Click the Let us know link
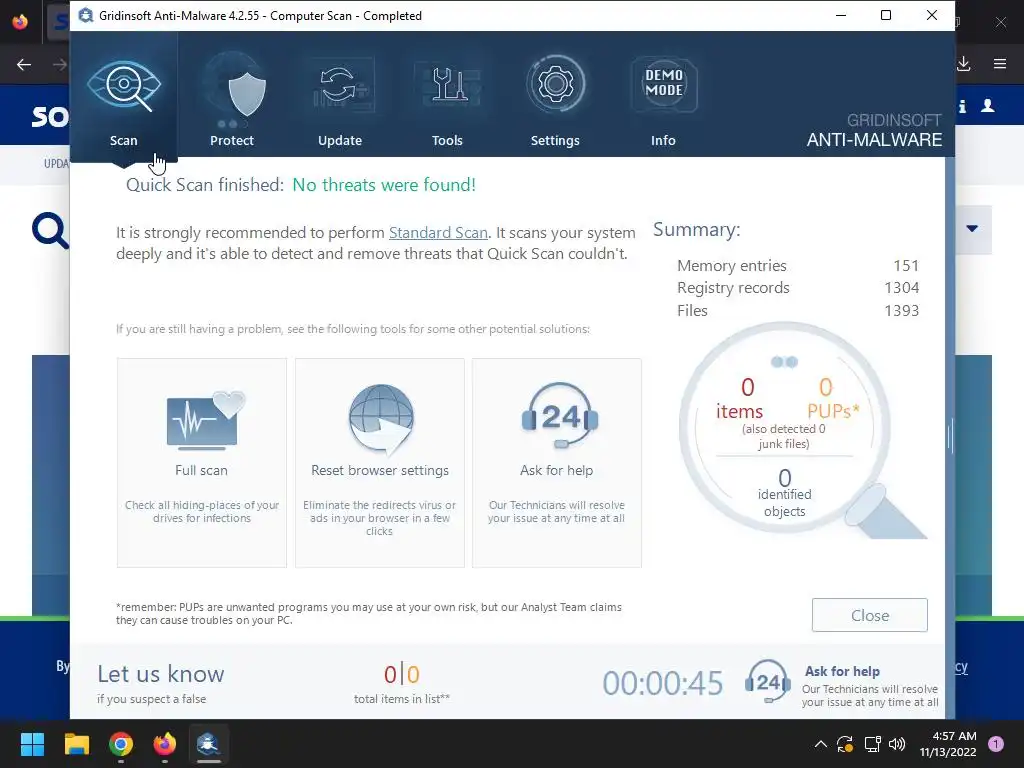This screenshot has width=1024, height=768. point(161,673)
